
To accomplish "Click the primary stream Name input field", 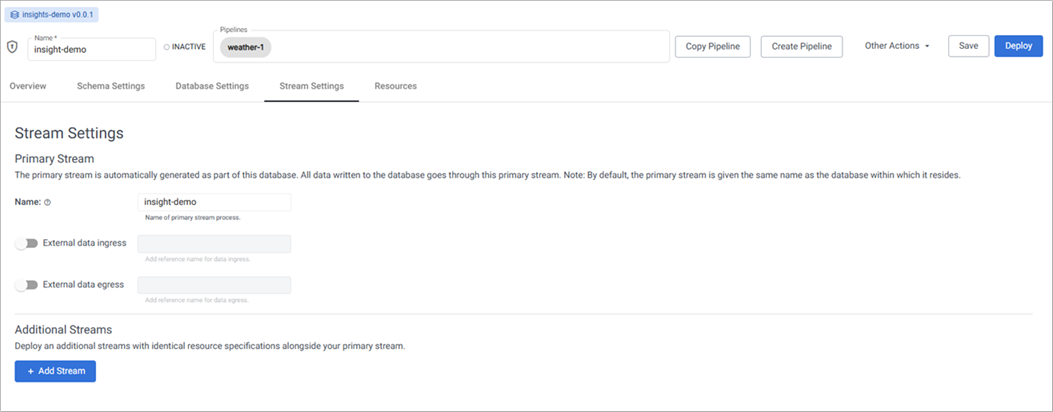I will pos(214,202).
